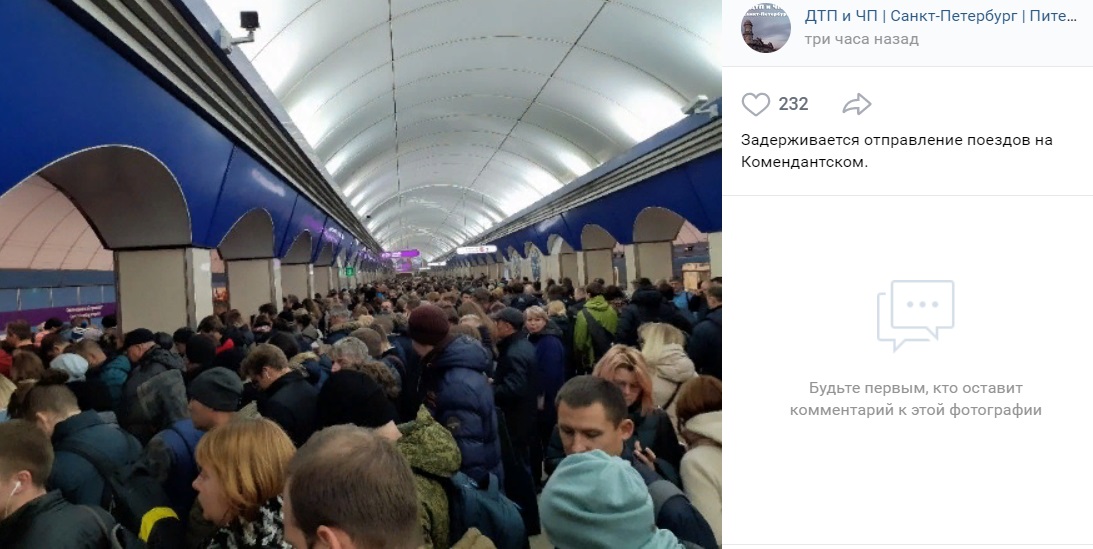Viewport: 1093px width, 549px height.
Task: Click the purple hanging sign in the photo
Action: pos(401,254)
